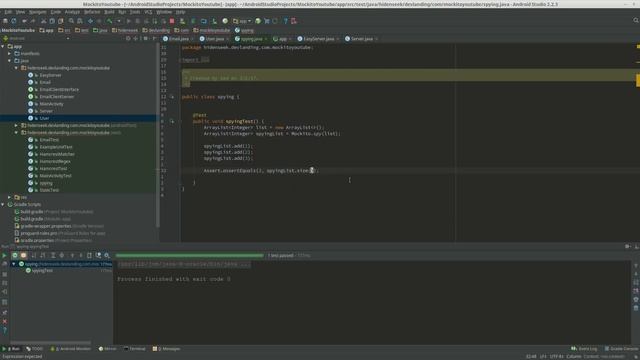Click the red close run tab icon
Viewport: 640px width, 360px height.
[4, 322]
